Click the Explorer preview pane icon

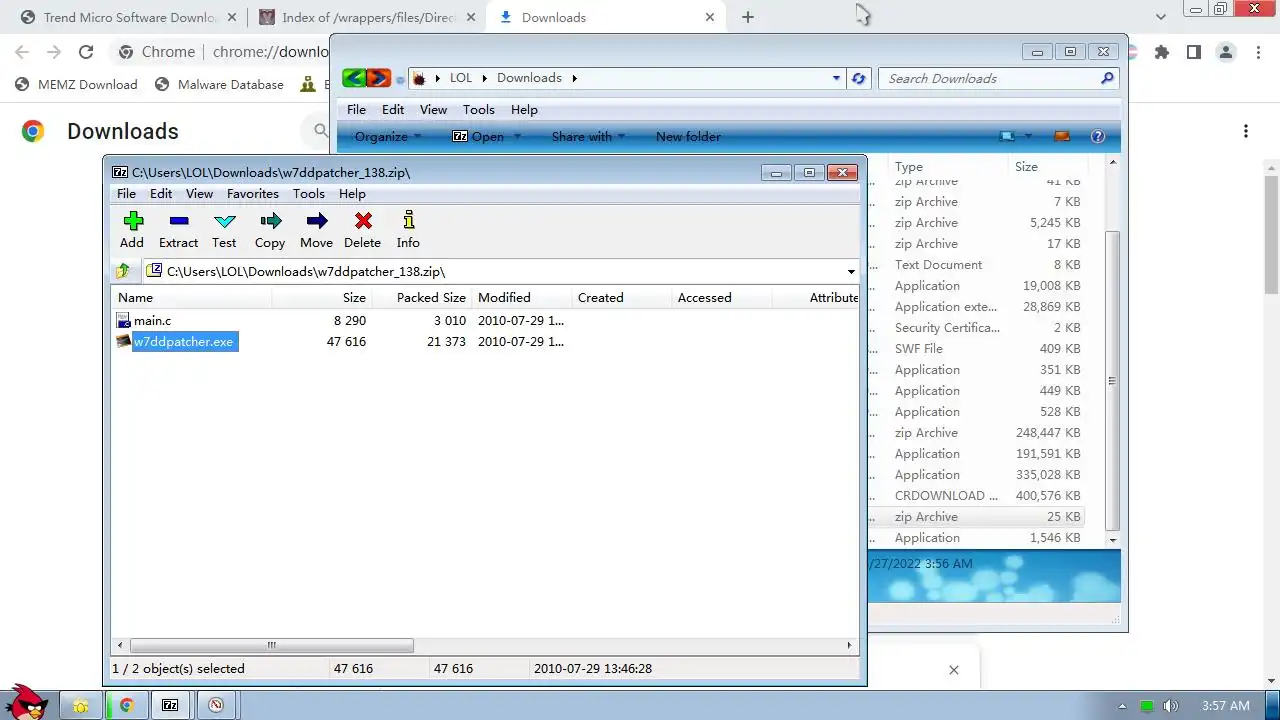(x=1062, y=136)
